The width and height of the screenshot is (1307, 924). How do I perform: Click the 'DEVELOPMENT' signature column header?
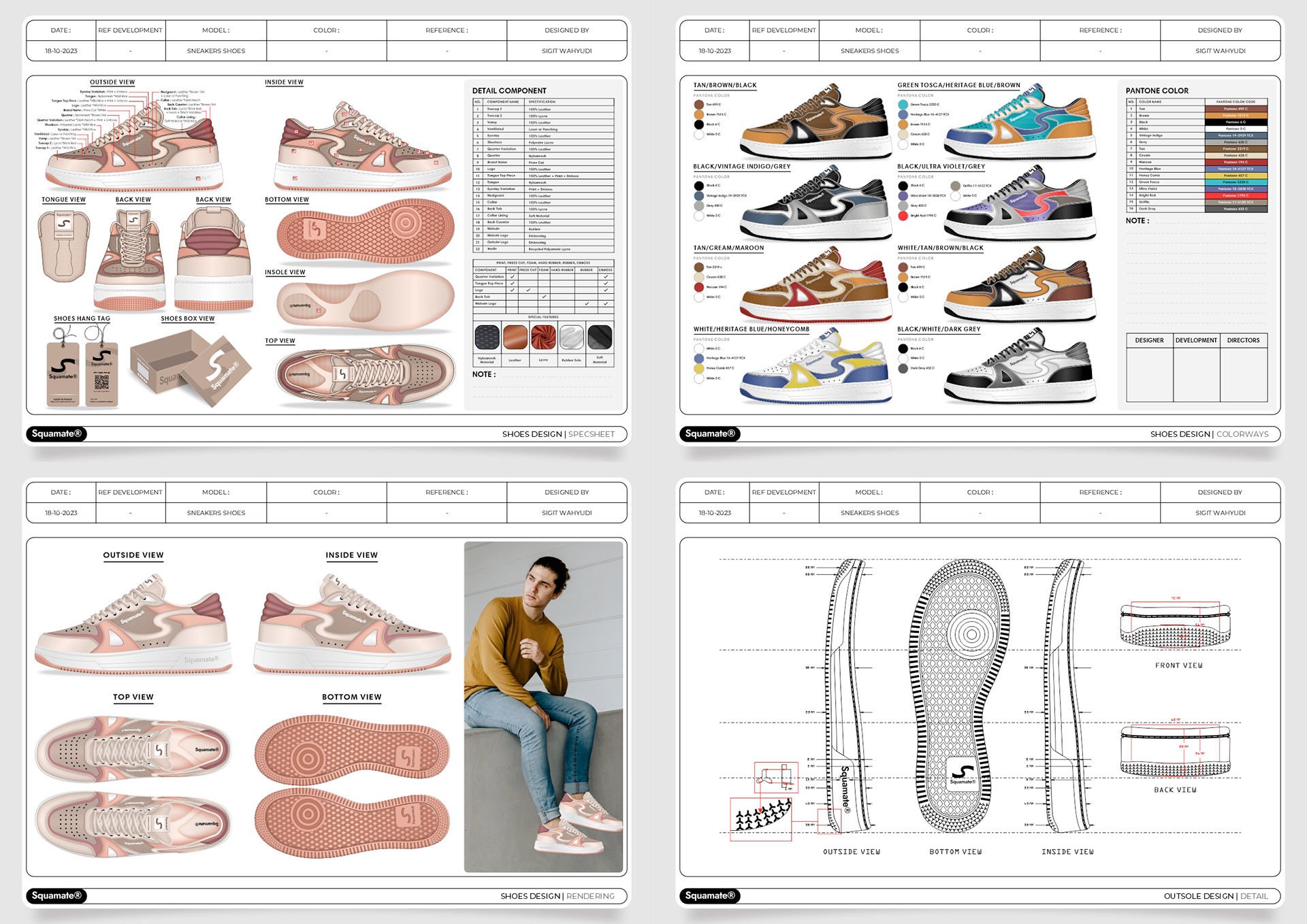coord(1196,340)
